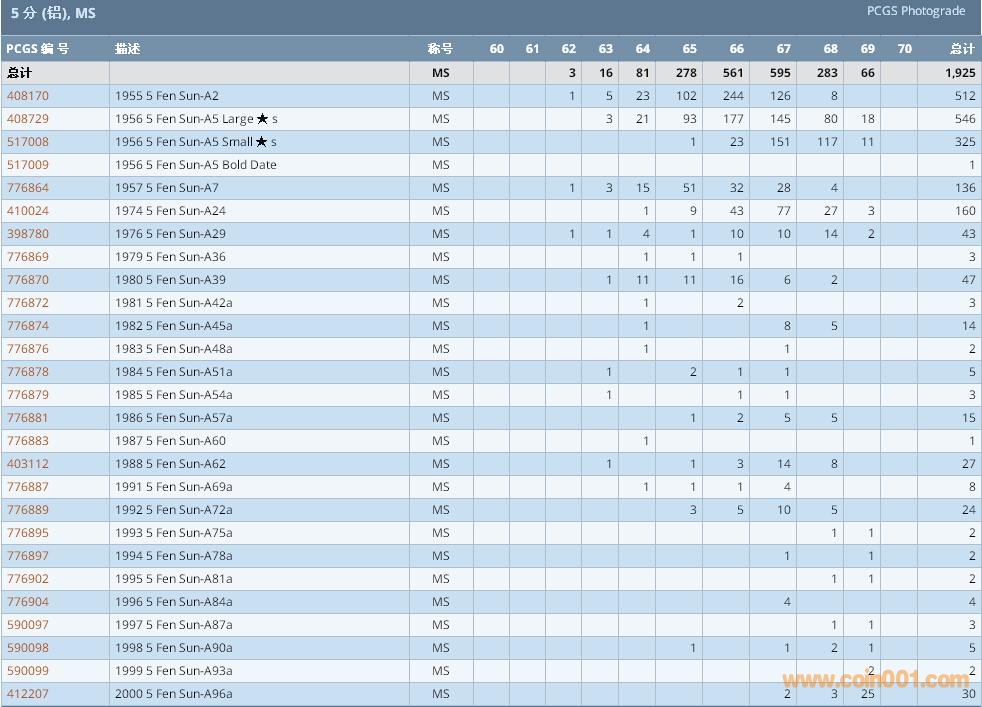Click the 总计 column header on right
Image resolution: width=982 pixels, height=707 pixels.
pyautogui.click(x=962, y=49)
